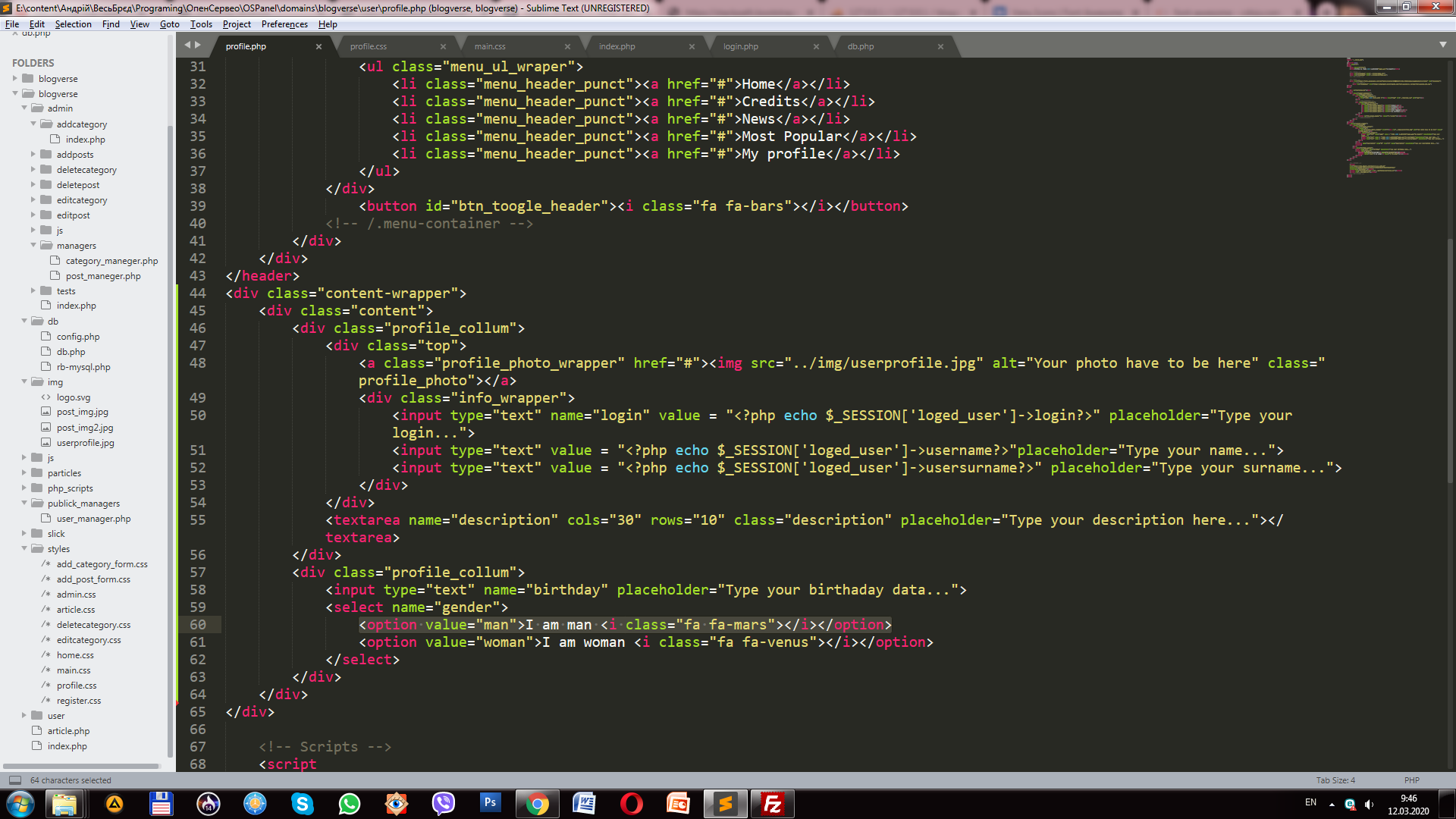The image size is (1456, 819).
Task: Open the Find menu
Action: (x=111, y=24)
